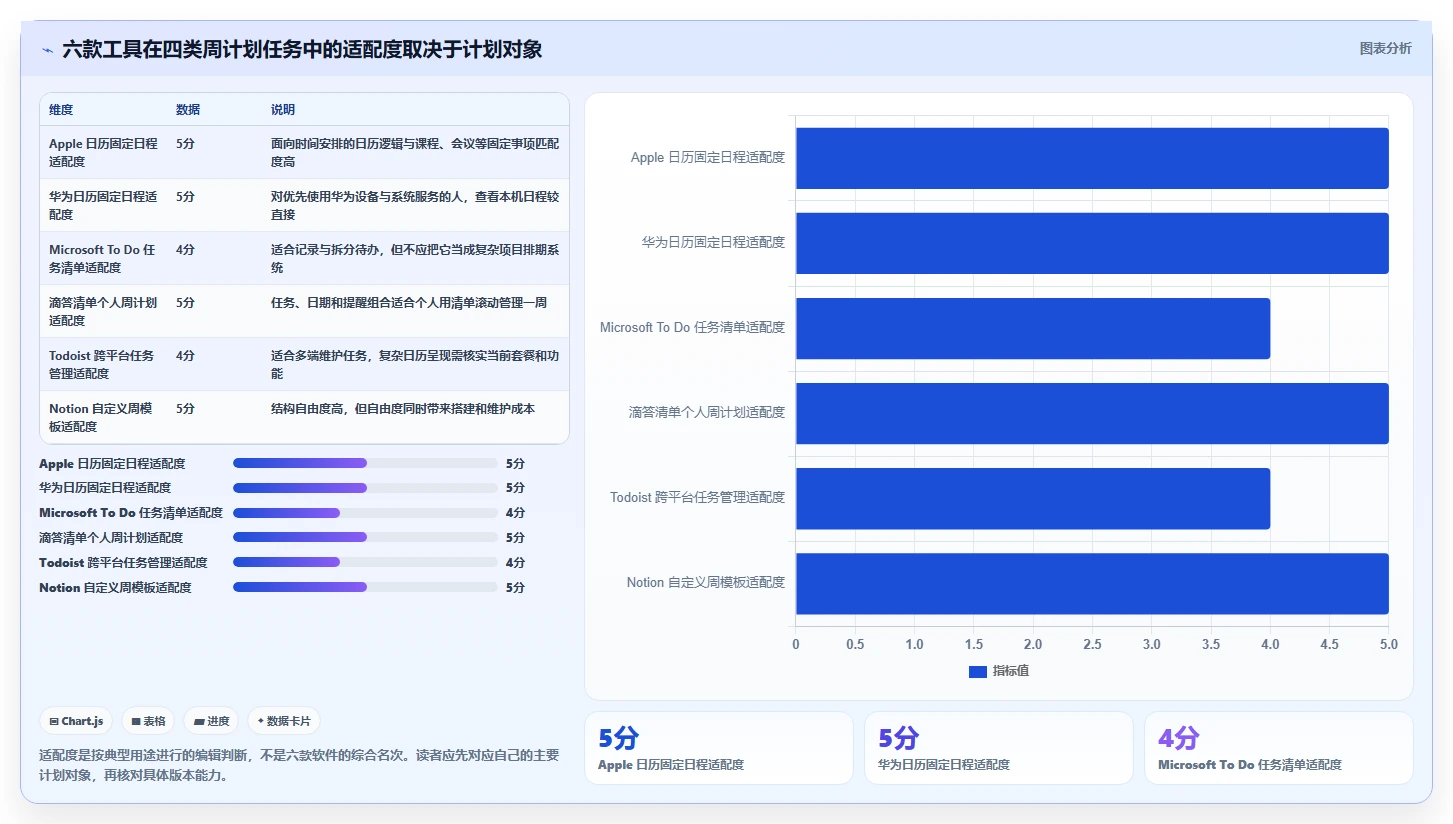Click the Todoist 跨平台任务管理适配度 table cell
This screenshot has height=824, width=1453.
103,364
